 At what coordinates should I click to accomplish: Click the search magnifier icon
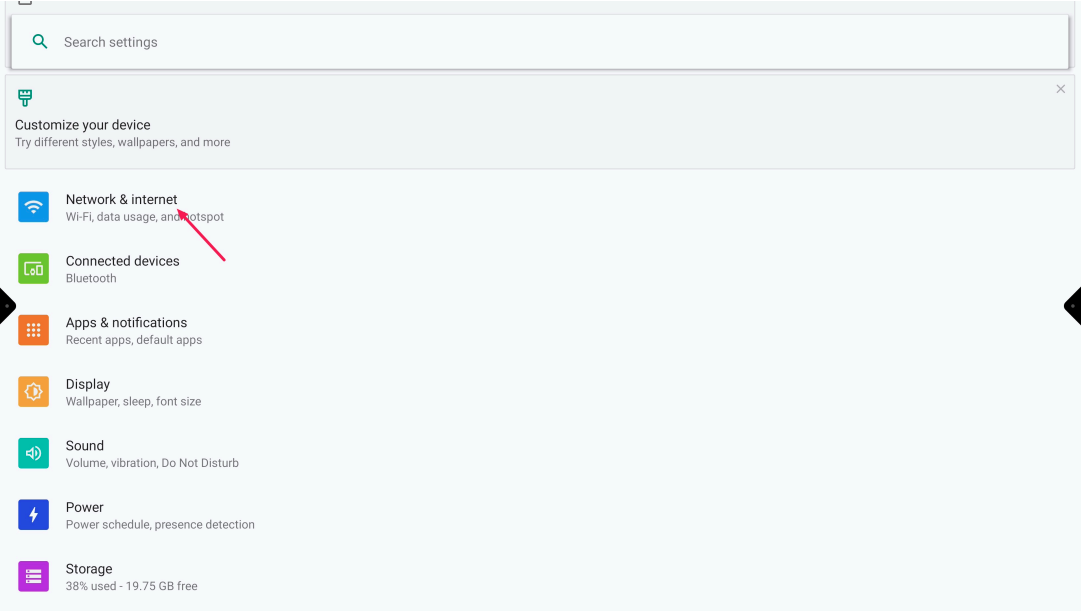(40, 42)
